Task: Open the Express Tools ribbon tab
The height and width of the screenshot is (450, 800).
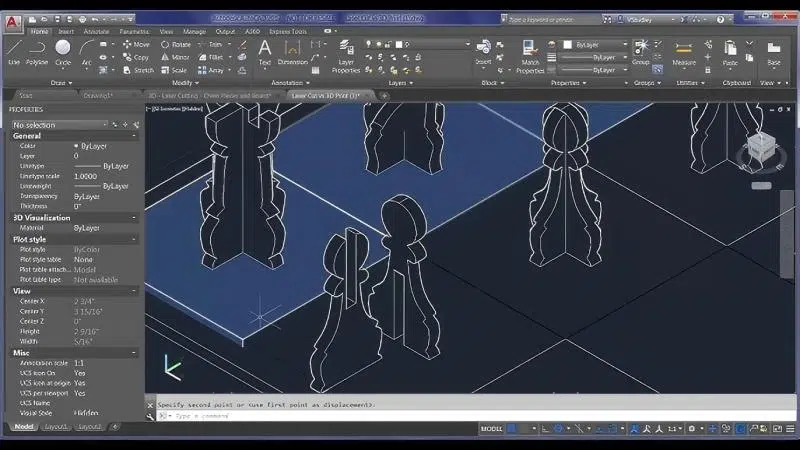Action: 288,31
